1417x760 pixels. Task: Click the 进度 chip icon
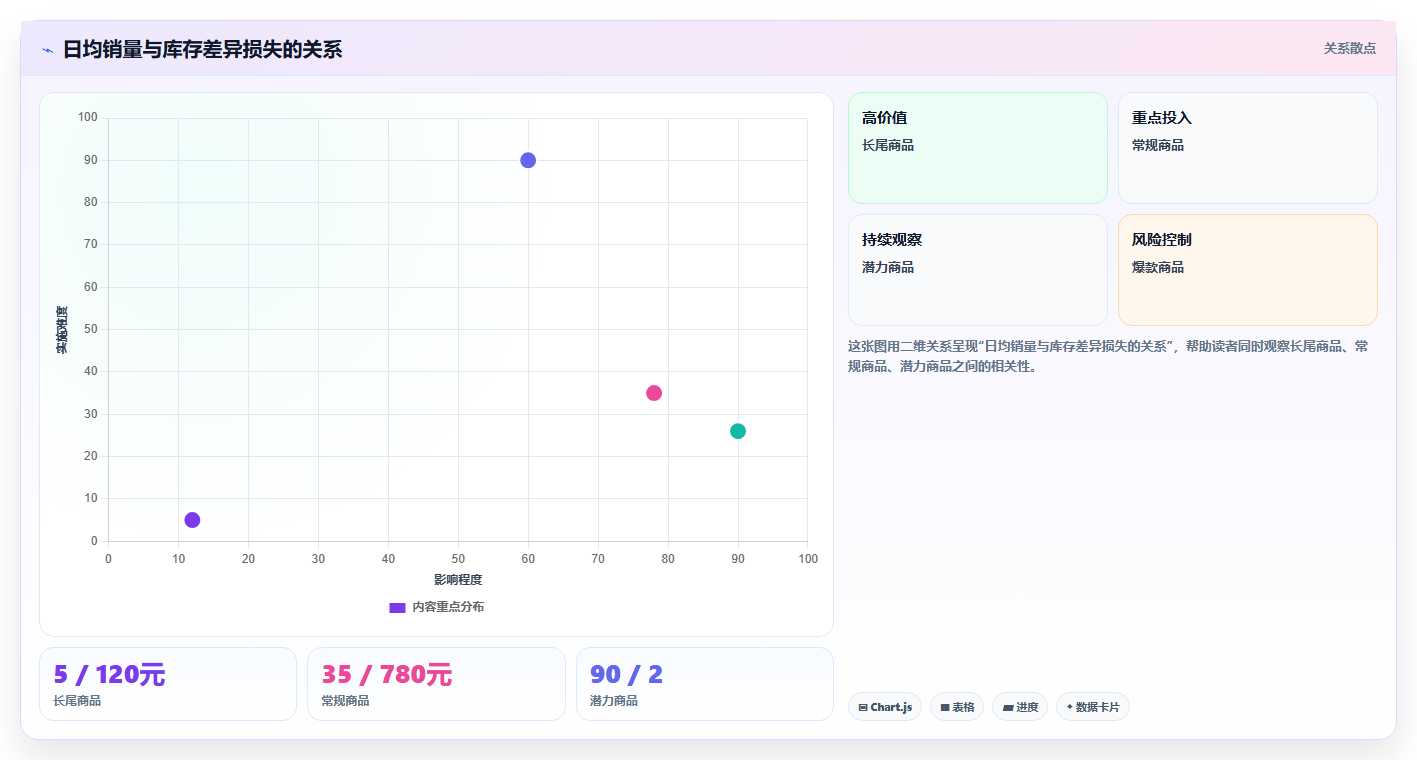tap(1007, 707)
